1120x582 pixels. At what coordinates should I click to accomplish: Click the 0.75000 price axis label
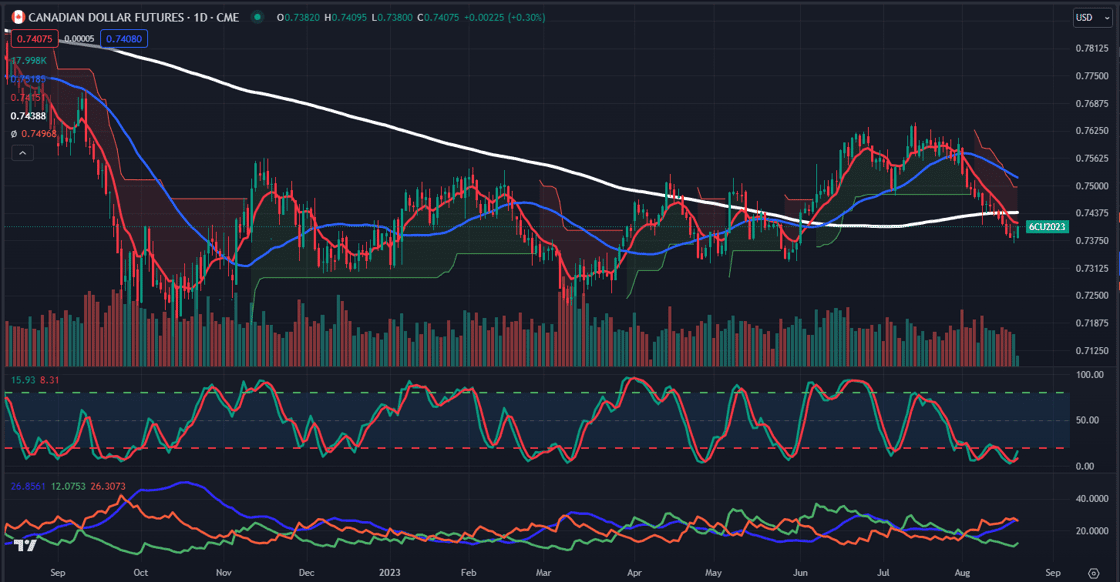(x=1092, y=186)
